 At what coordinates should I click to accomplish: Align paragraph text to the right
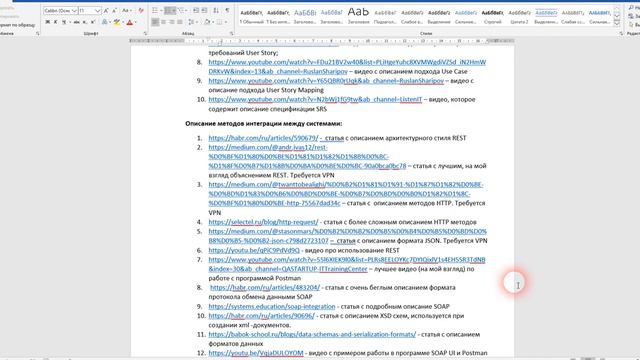point(171,22)
